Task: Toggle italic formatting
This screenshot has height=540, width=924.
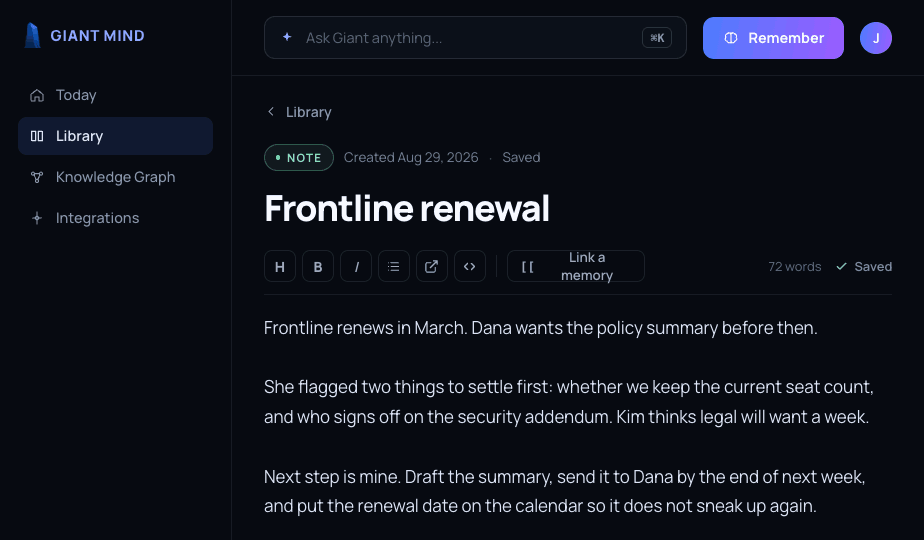Action: [356, 266]
